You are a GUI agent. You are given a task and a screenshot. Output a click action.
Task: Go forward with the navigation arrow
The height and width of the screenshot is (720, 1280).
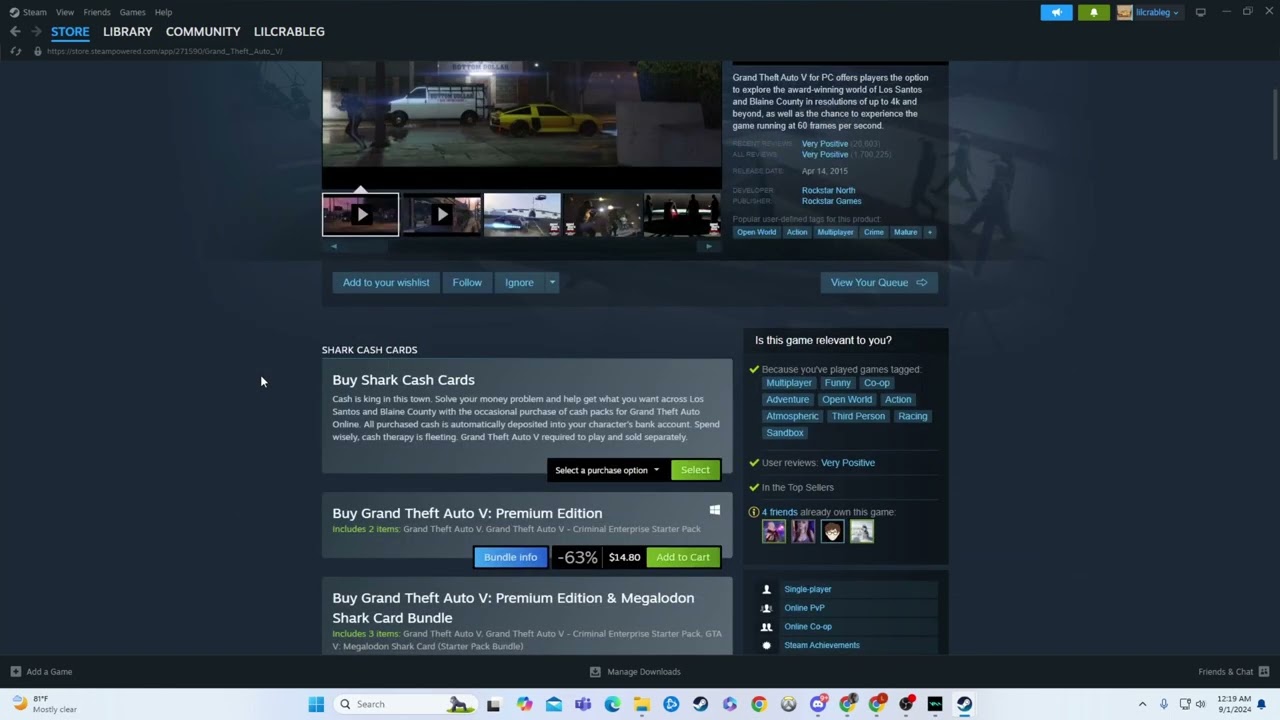pos(36,31)
